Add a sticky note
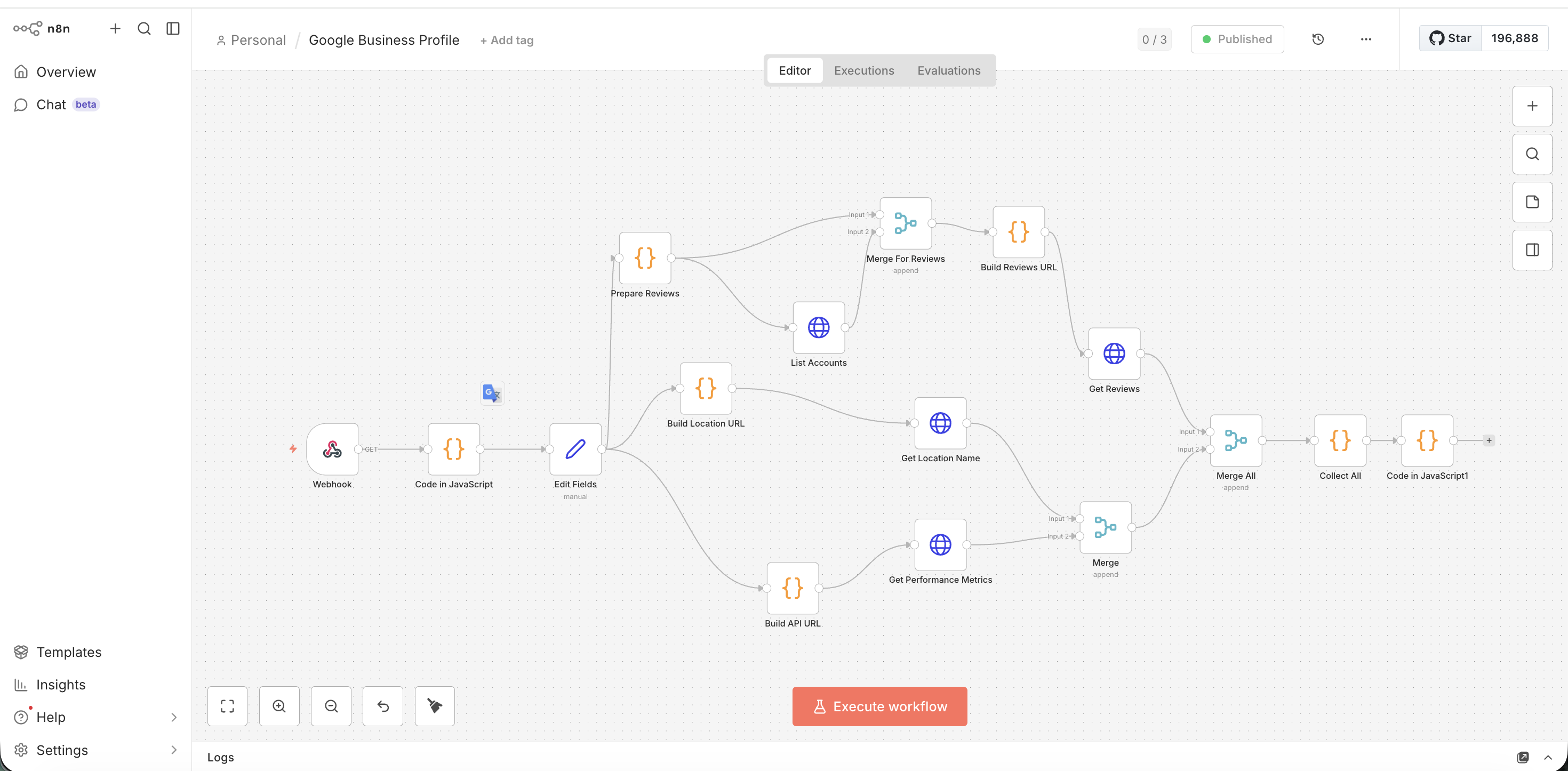This screenshot has width=1568, height=771. (1532, 202)
